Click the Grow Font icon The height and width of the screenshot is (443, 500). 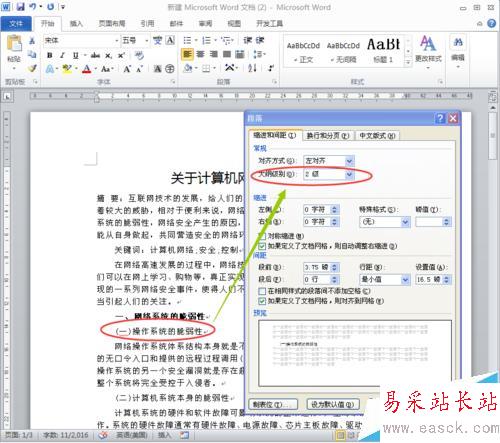tap(127, 69)
